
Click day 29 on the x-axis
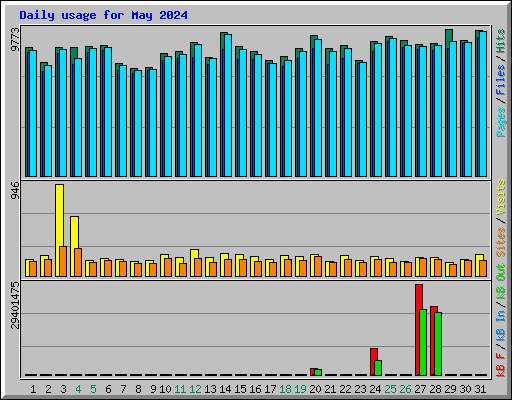450,389
